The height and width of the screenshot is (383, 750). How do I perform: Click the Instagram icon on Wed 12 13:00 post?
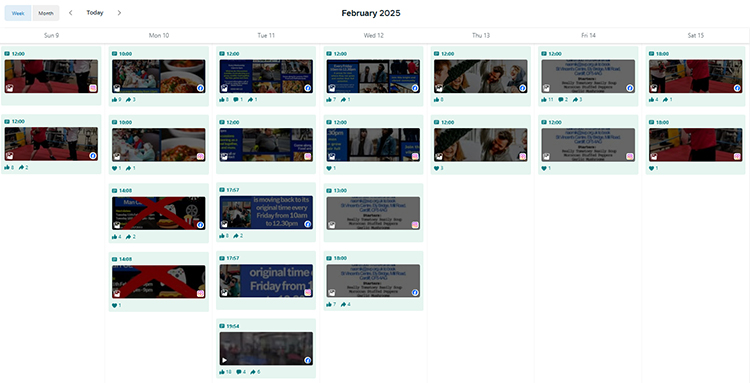click(x=415, y=225)
